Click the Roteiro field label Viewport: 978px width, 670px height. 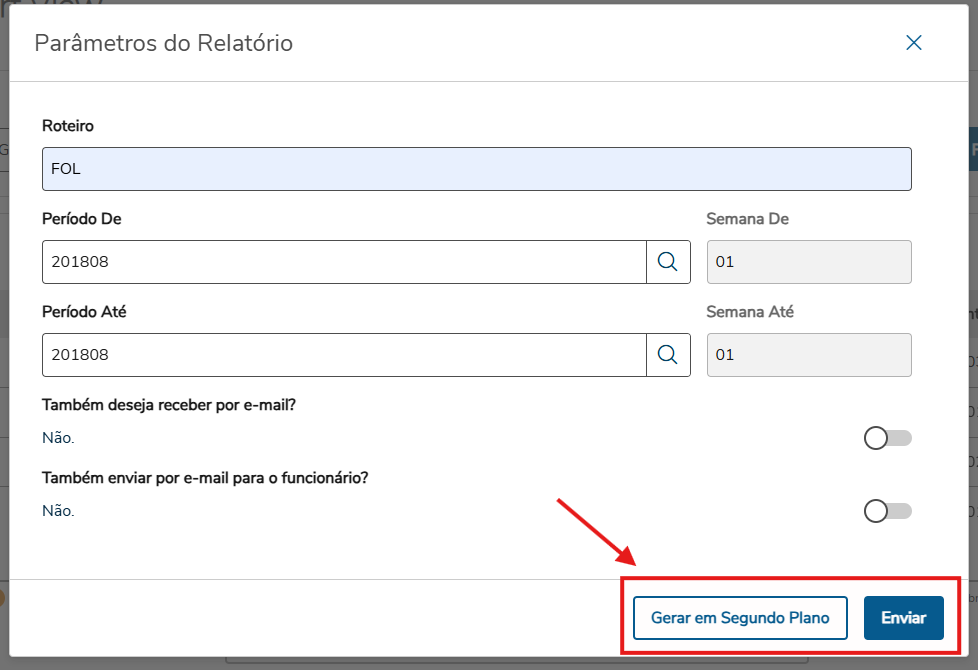(x=68, y=126)
